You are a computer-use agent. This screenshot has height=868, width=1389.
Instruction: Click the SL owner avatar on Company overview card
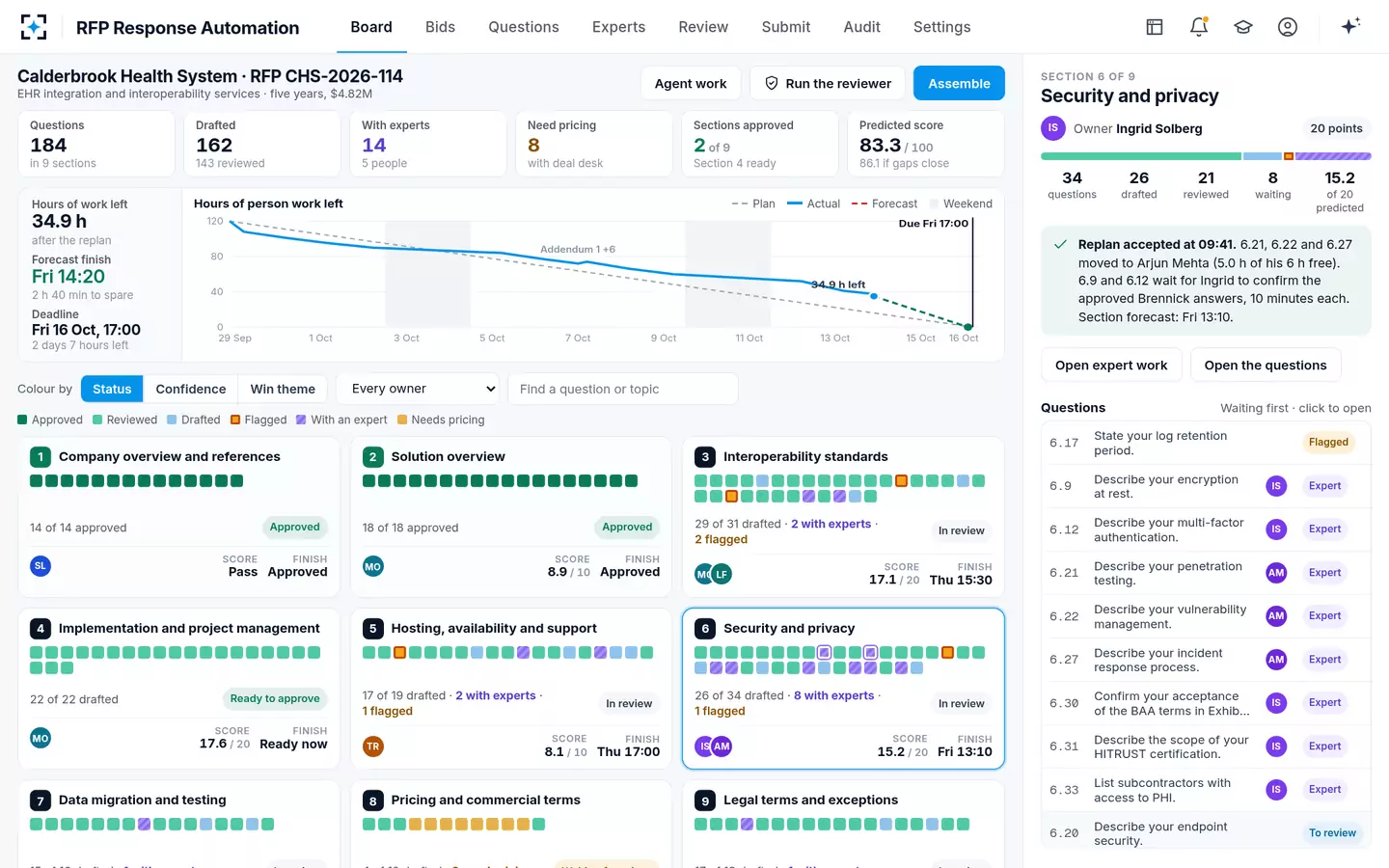pyautogui.click(x=41, y=566)
